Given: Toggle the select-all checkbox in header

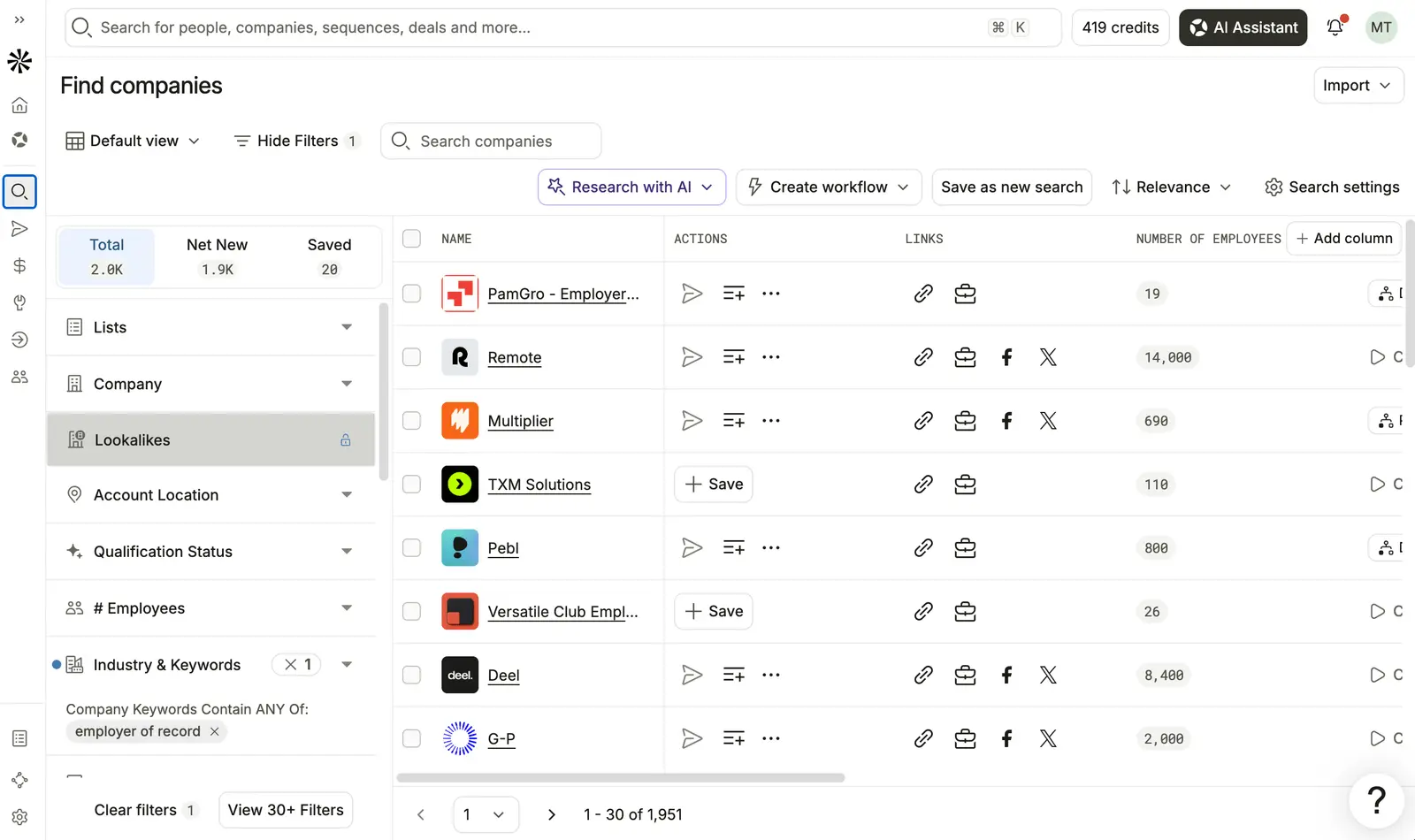Looking at the screenshot, I should point(411,239).
